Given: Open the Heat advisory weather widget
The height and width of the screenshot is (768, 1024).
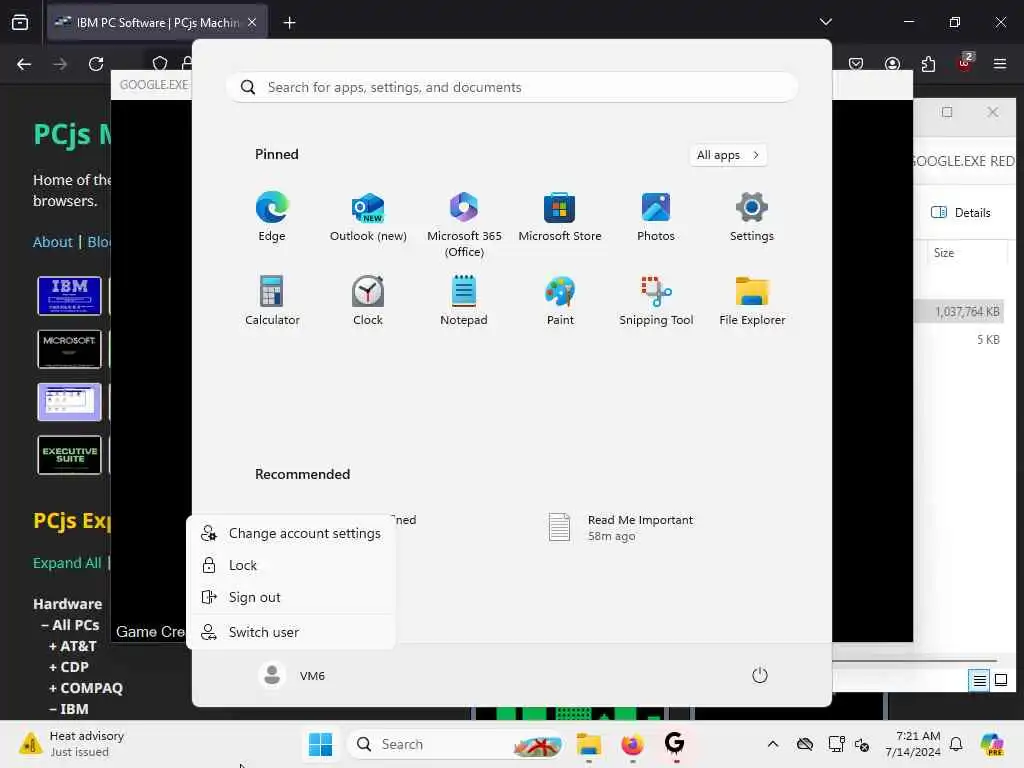Looking at the screenshot, I should [x=72, y=744].
